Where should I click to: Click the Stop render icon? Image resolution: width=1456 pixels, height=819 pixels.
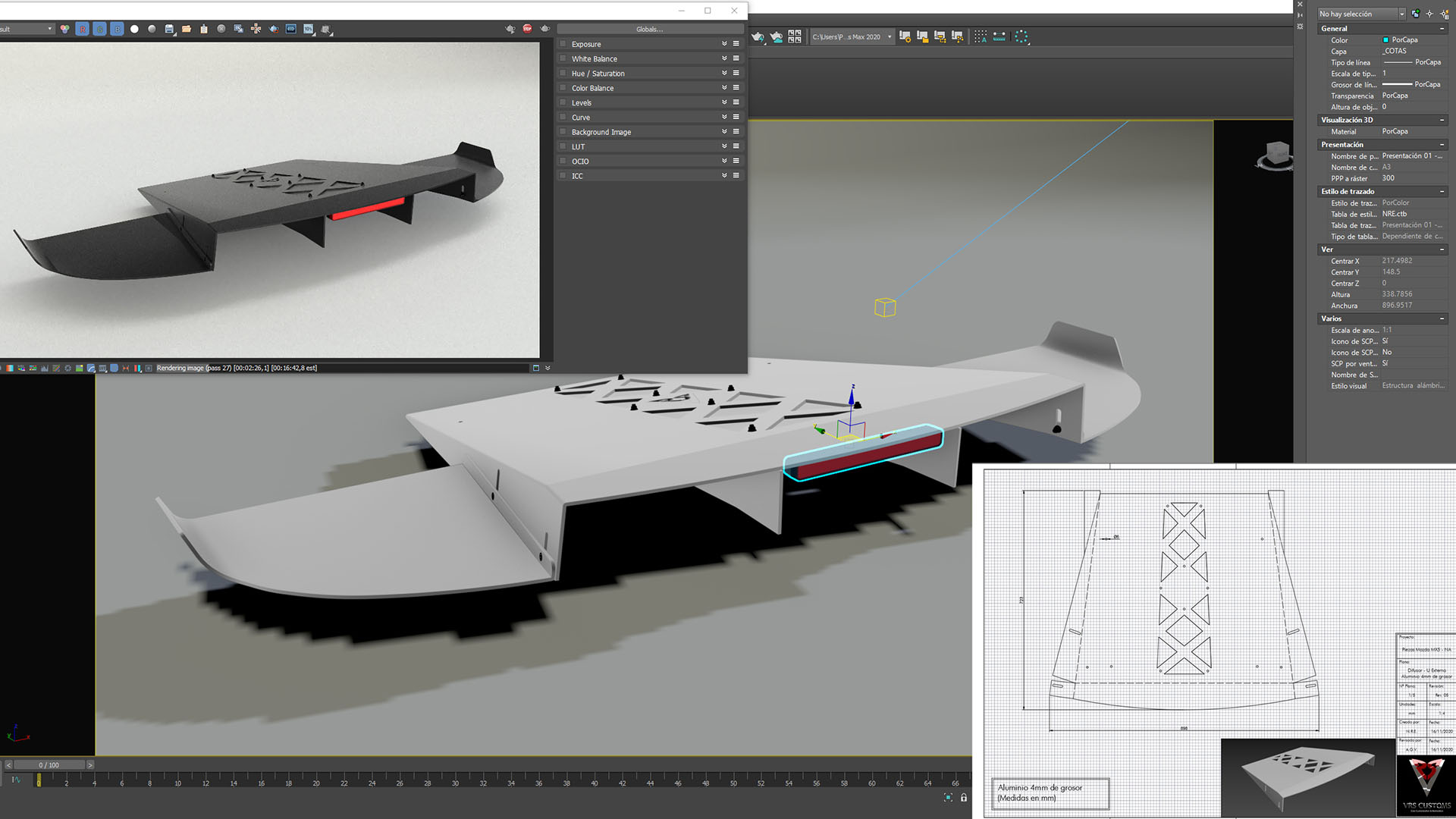527,29
